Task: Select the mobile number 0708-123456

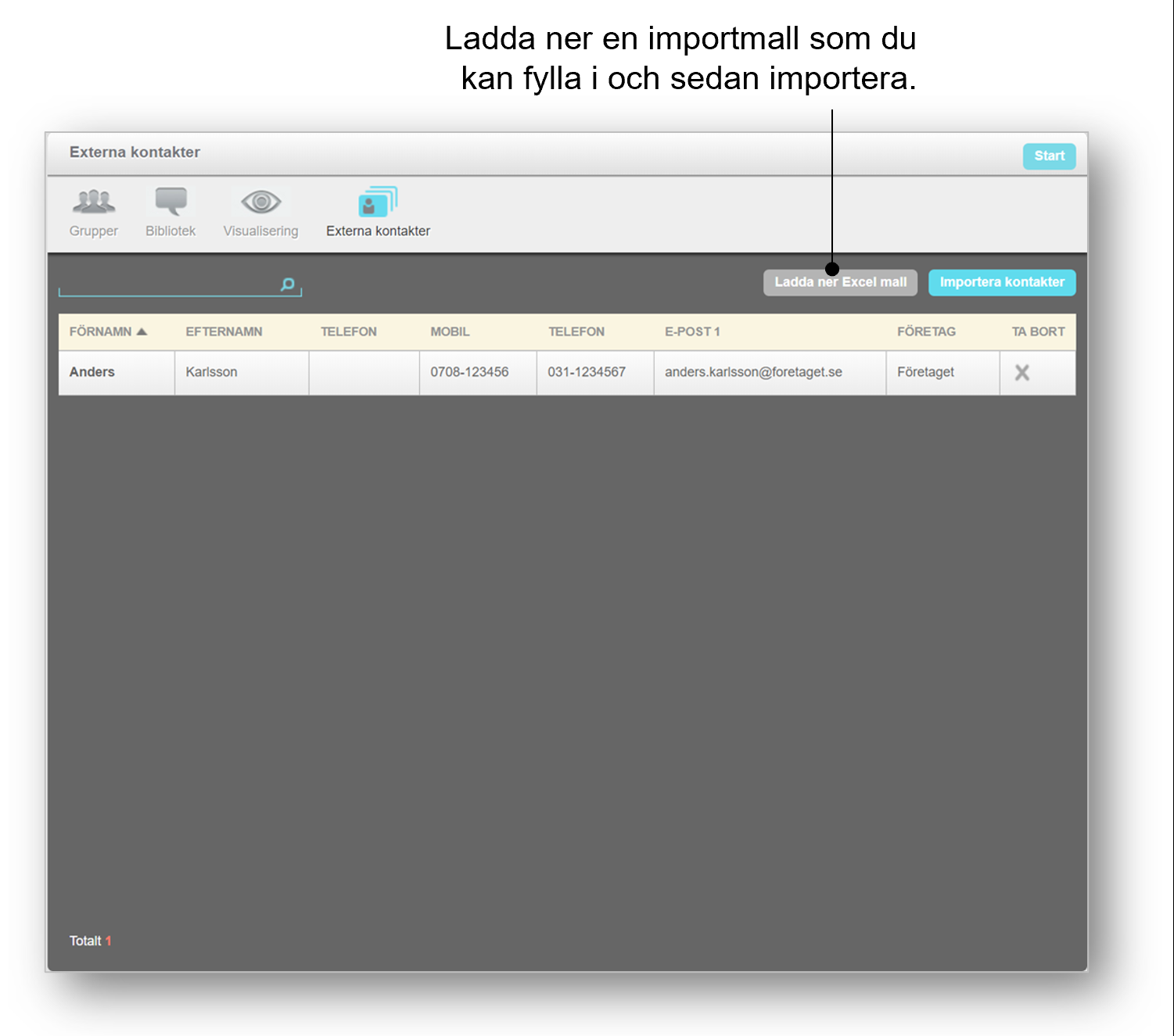Action: (x=469, y=372)
